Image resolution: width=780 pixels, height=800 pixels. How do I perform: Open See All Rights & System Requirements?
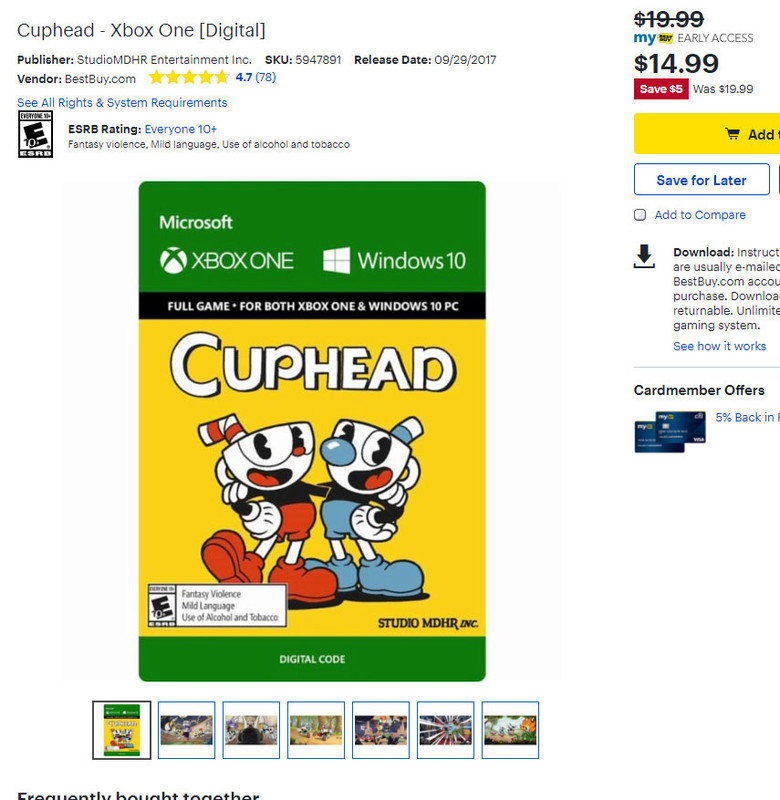(x=122, y=103)
